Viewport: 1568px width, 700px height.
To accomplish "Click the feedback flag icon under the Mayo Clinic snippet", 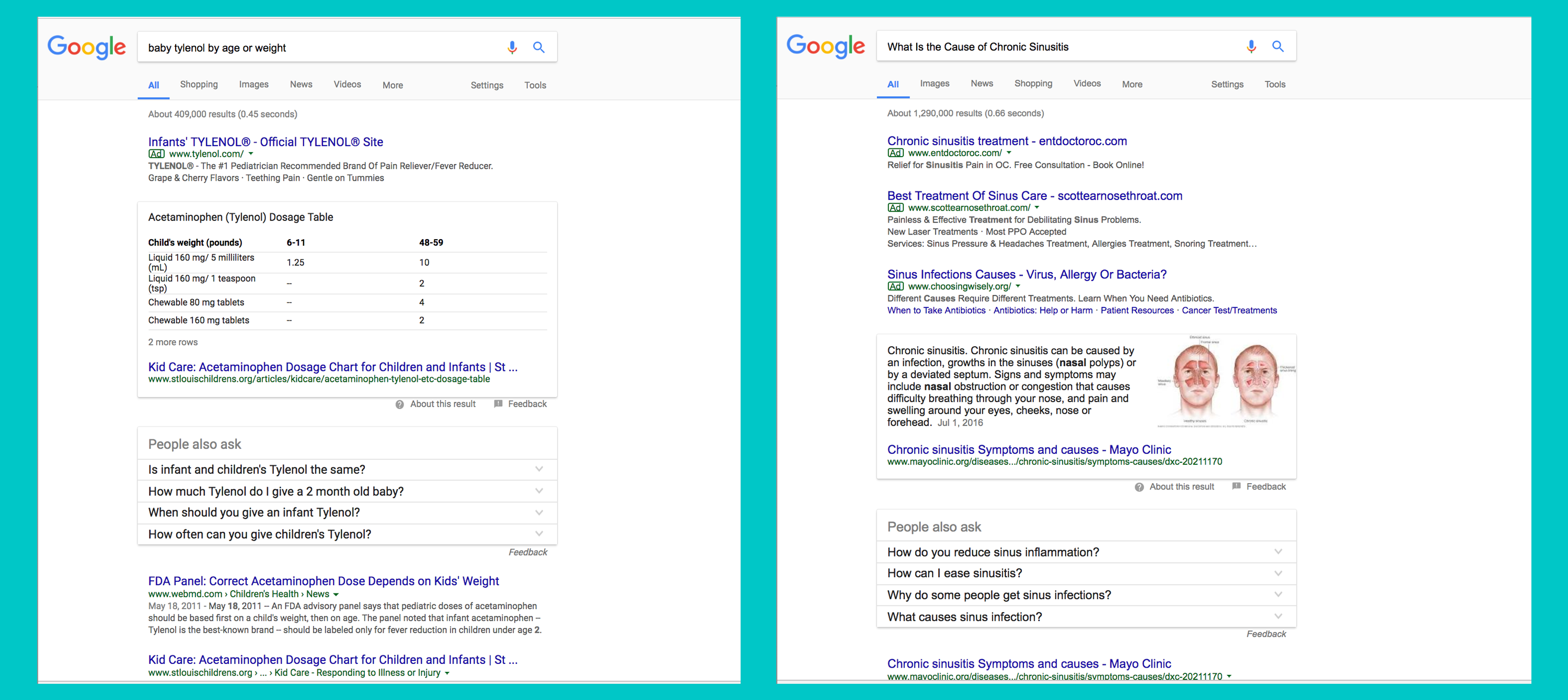I will tap(1236, 486).
